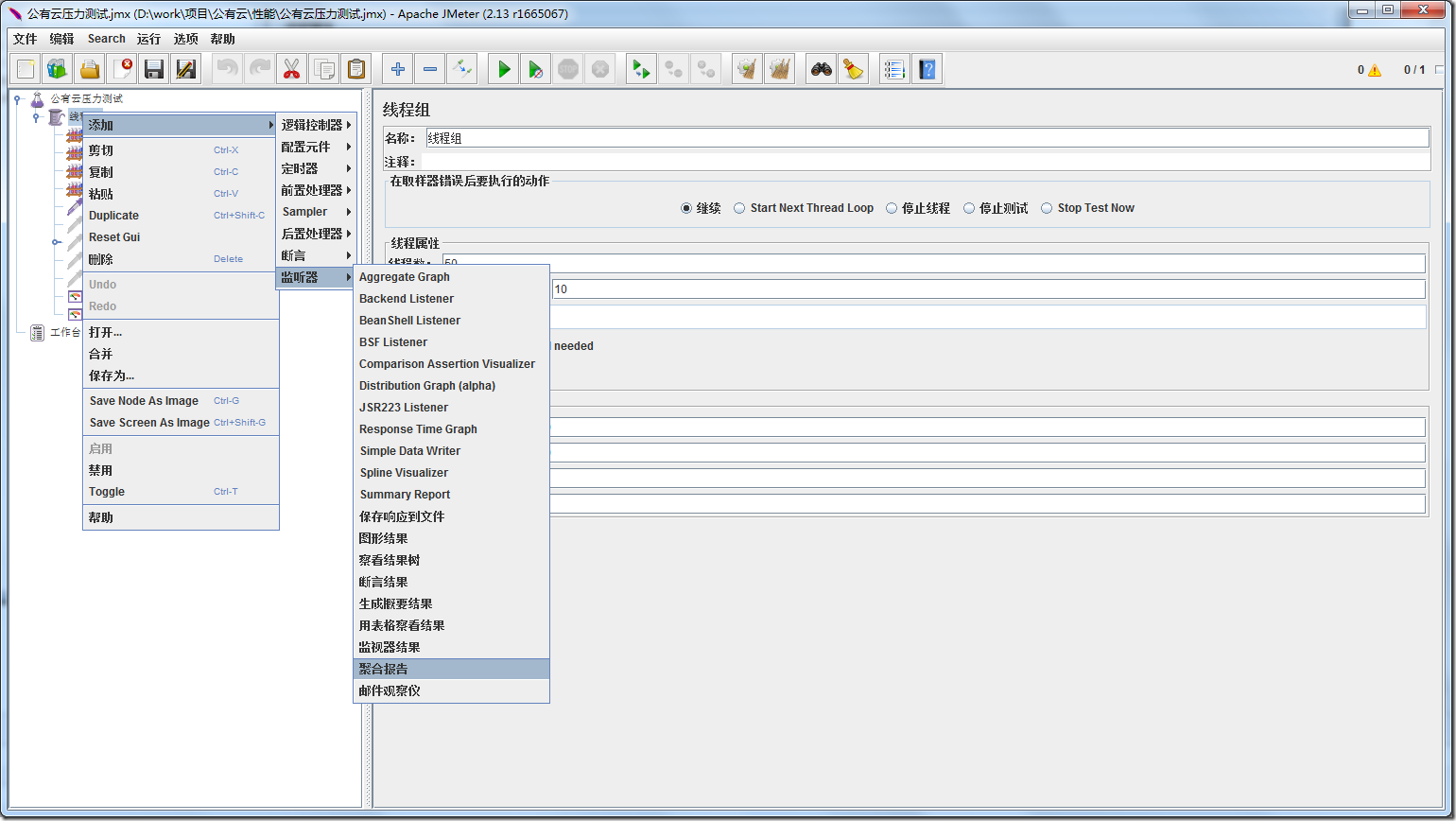Image resolution: width=1456 pixels, height=821 pixels.
Task: Click the Open file folder icon
Action: (x=90, y=69)
